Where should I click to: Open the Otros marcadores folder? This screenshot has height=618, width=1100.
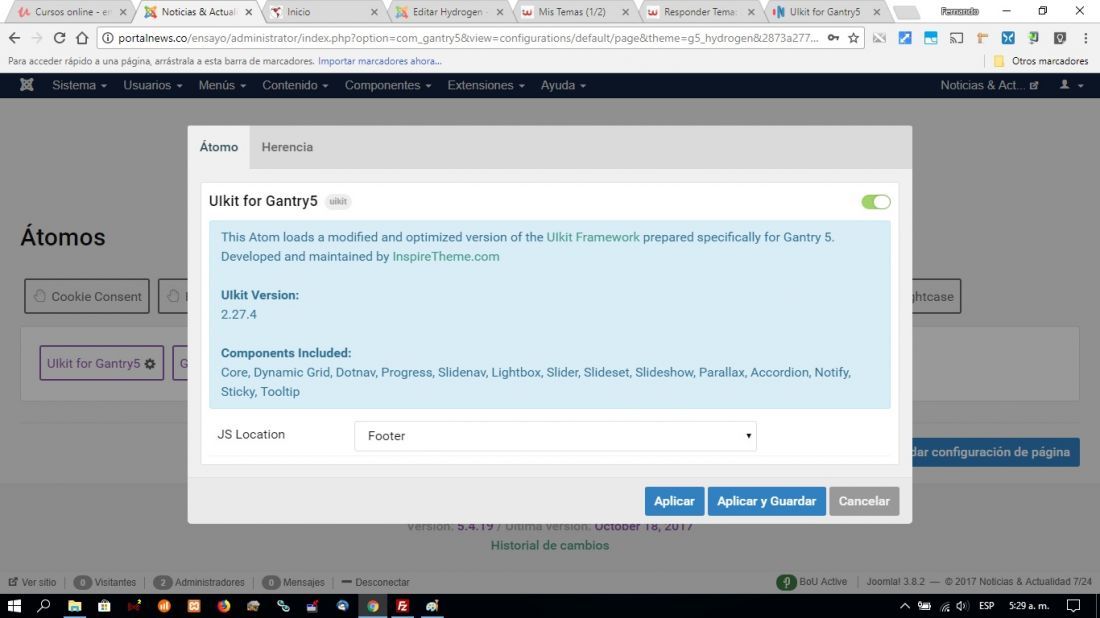tap(1041, 61)
